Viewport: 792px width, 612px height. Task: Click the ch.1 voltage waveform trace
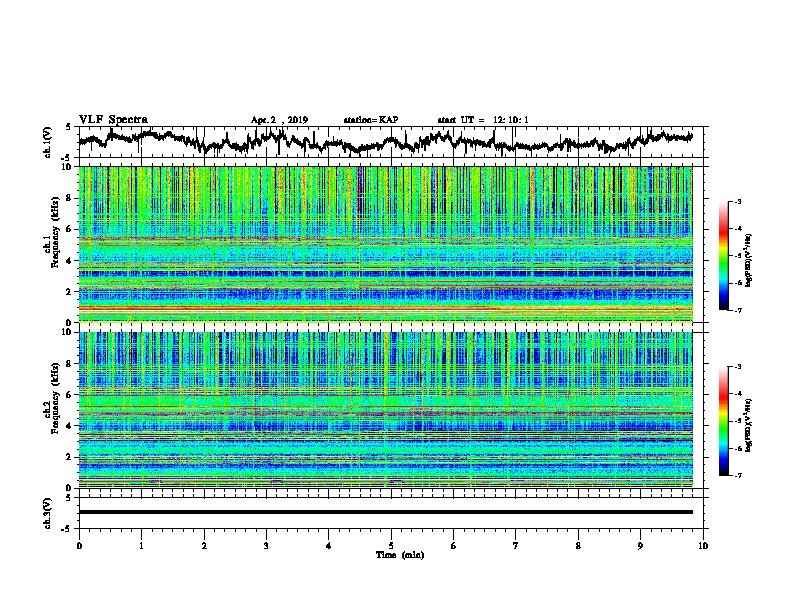point(385,141)
